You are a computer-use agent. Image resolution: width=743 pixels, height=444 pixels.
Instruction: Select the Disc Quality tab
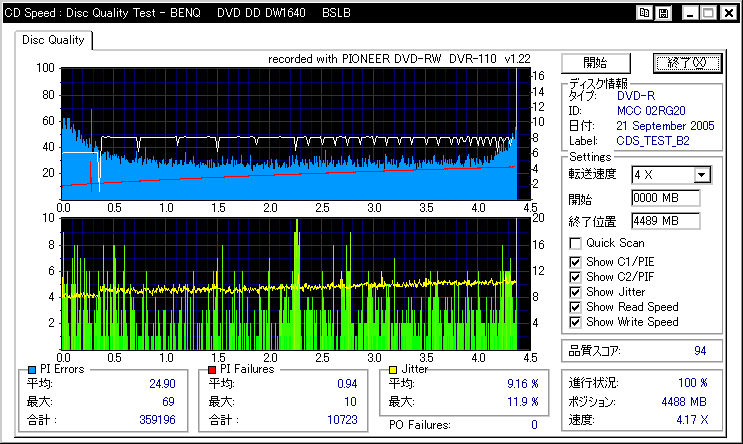point(55,40)
